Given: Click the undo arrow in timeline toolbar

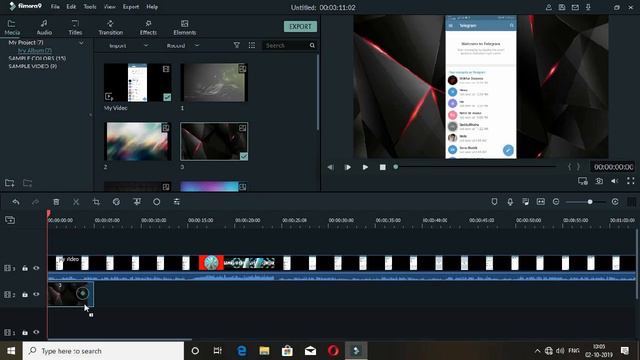Looking at the screenshot, I should 16,202.
